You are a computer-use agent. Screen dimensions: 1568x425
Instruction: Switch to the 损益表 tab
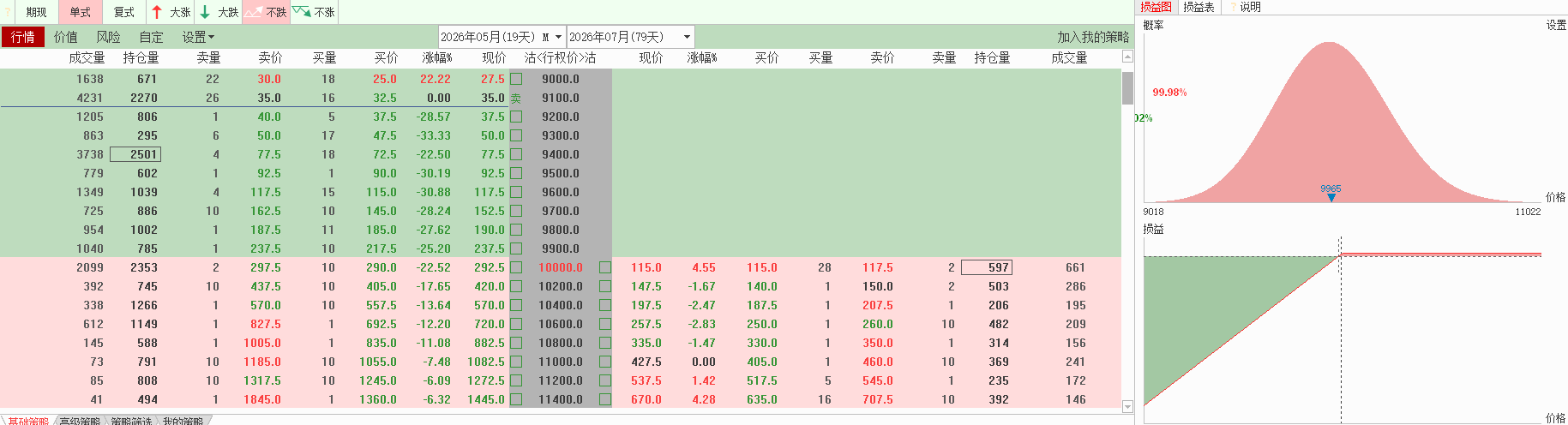click(1199, 7)
